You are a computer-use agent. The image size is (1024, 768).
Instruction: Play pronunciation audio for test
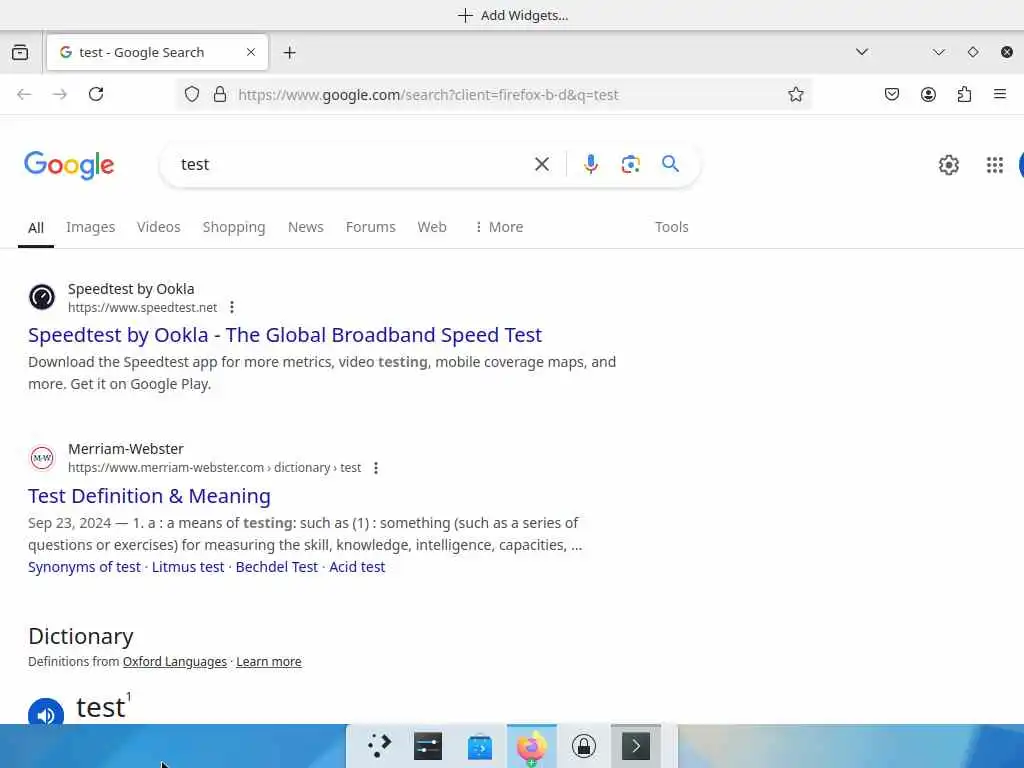pos(46,713)
